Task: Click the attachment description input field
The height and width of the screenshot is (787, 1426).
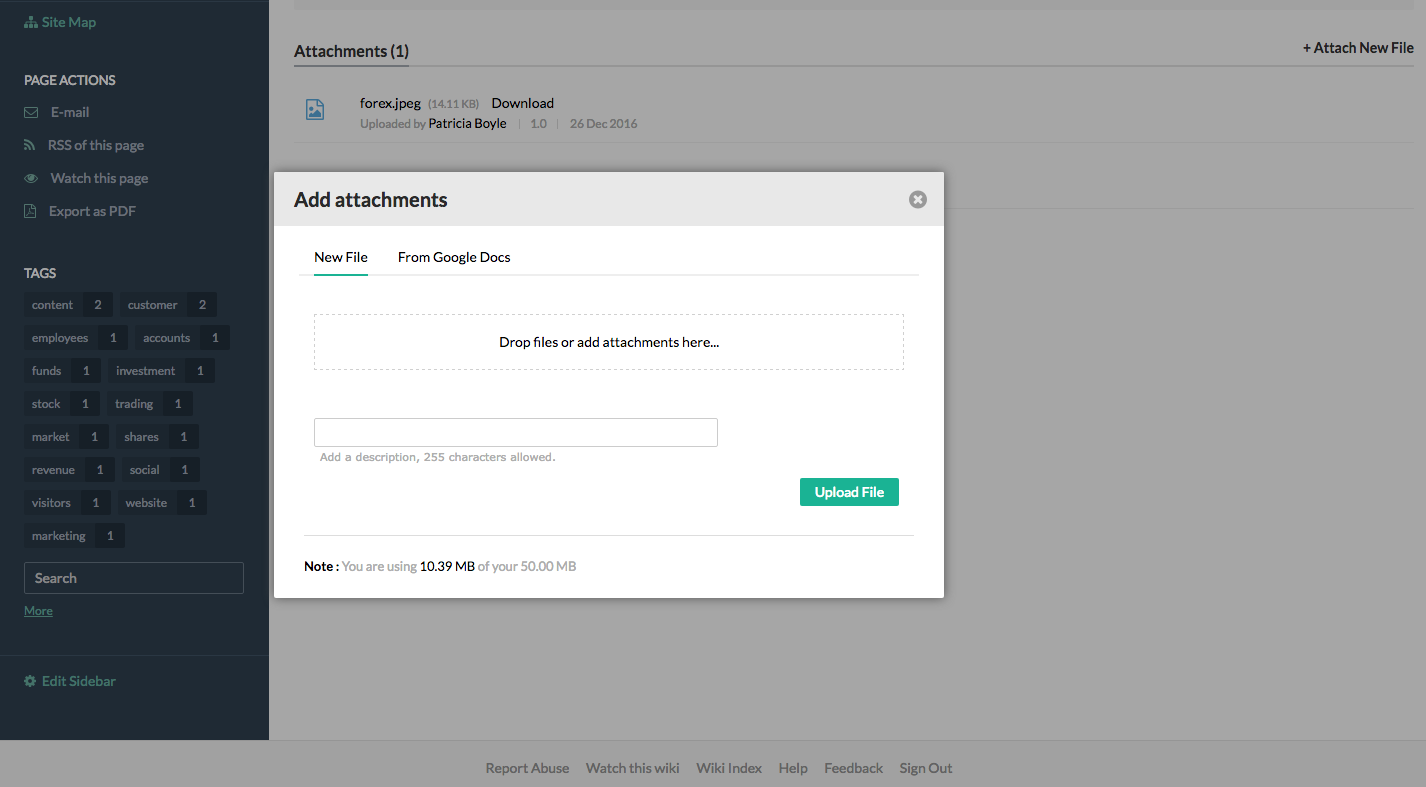Action: [x=516, y=432]
